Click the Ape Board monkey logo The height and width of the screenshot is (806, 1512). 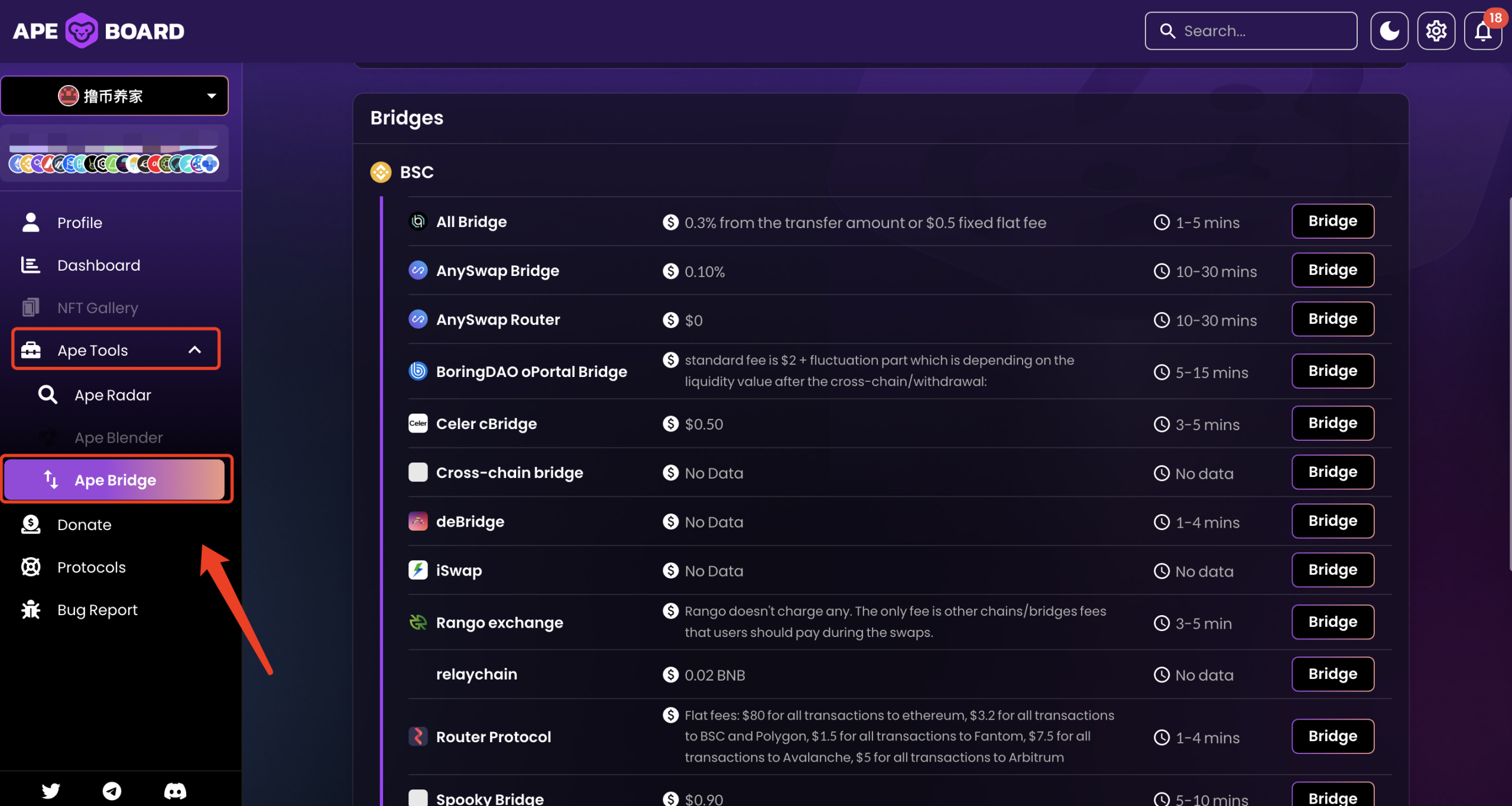pos(81,31)
